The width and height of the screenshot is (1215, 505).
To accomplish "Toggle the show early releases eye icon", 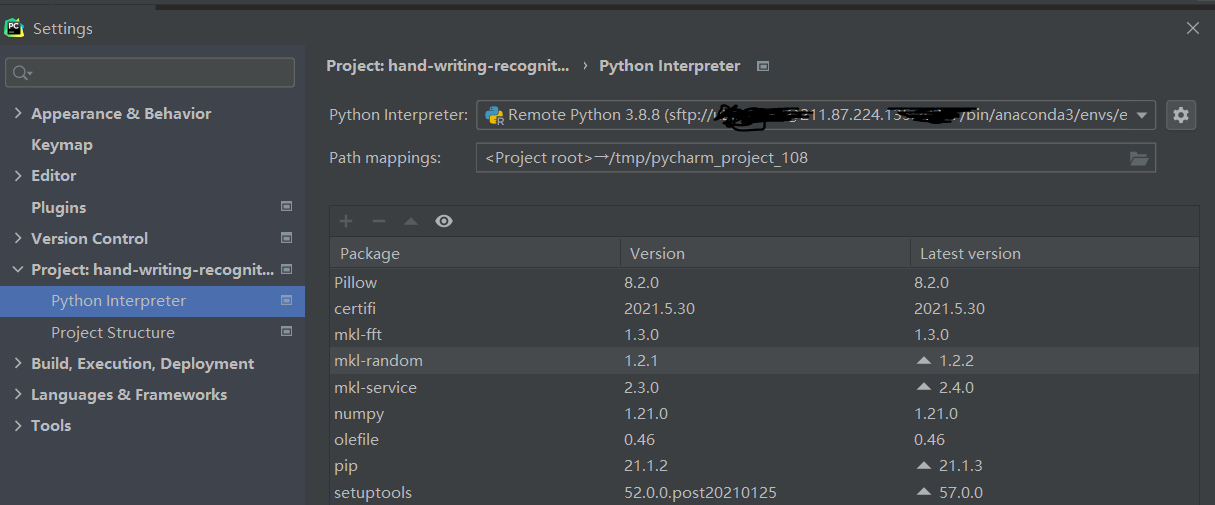I will [x=444, y=221].
